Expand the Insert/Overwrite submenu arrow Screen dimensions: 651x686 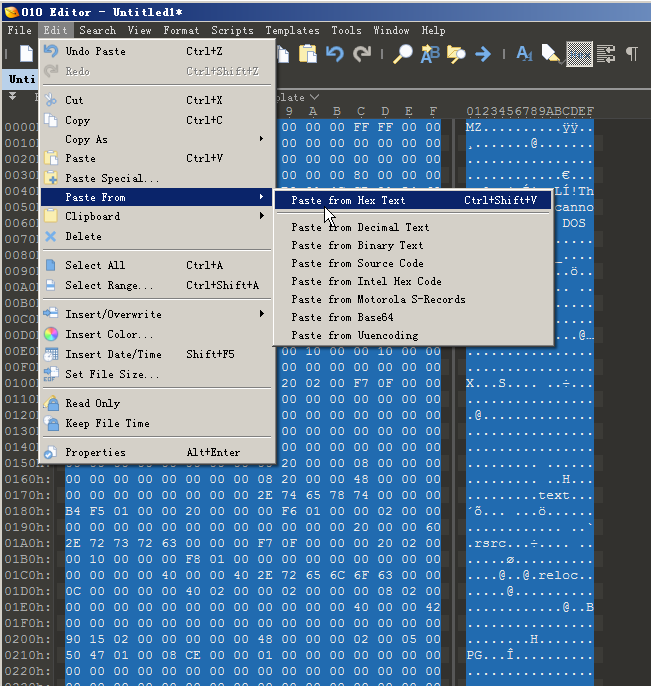pyautogui.click(x=262, y=314)
